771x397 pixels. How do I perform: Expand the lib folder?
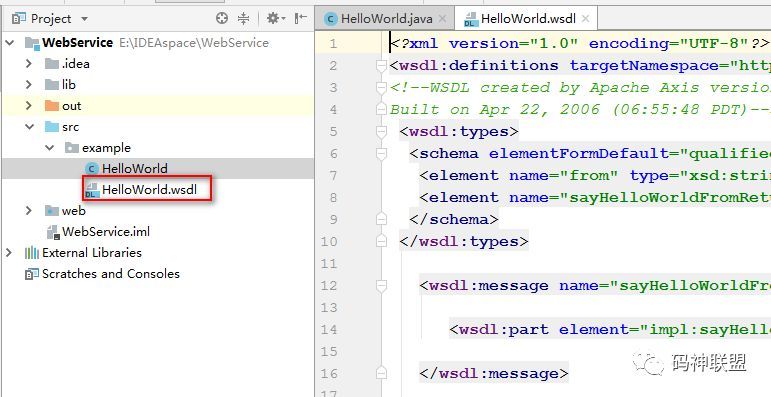tap(29, 85)
